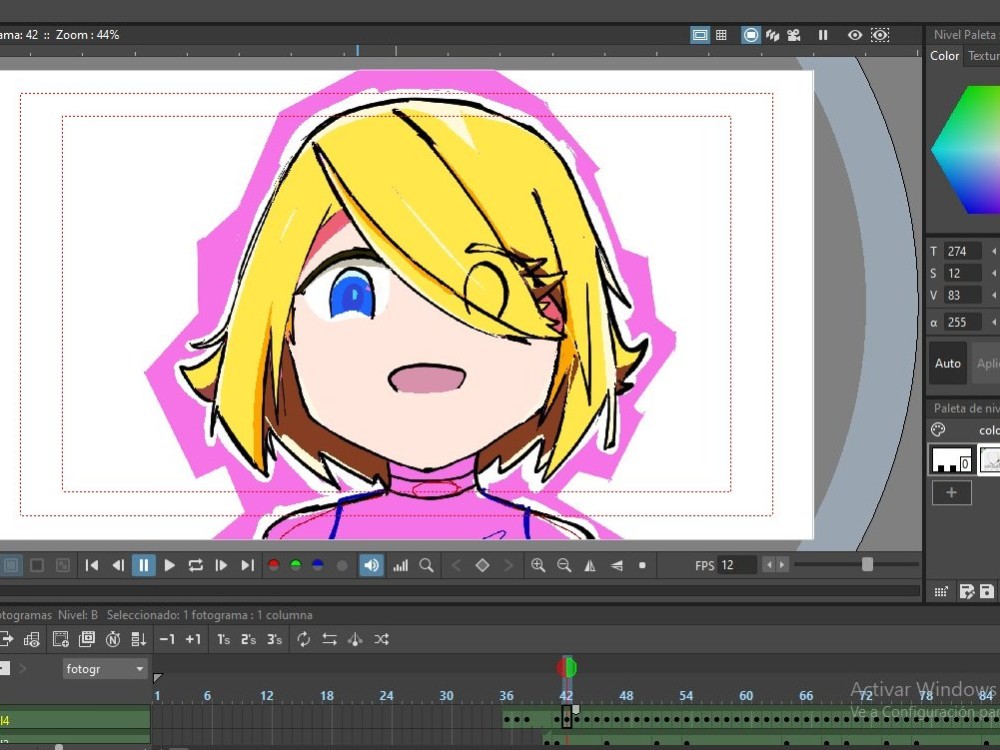The height and width of the screenshot is (750, 1000).
Task: Click freeze viewer pause icon
Action: coord(823,35)
